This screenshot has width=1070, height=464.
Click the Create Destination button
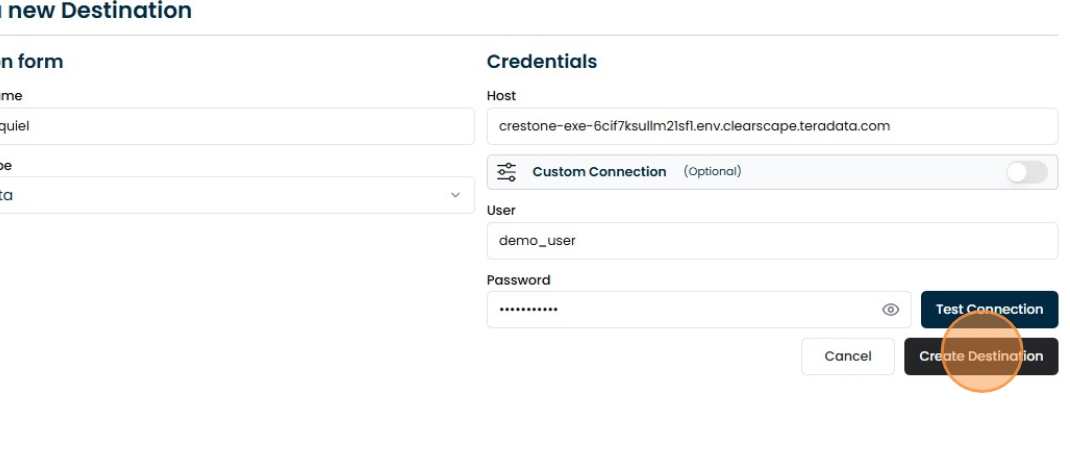click(980, 356)
